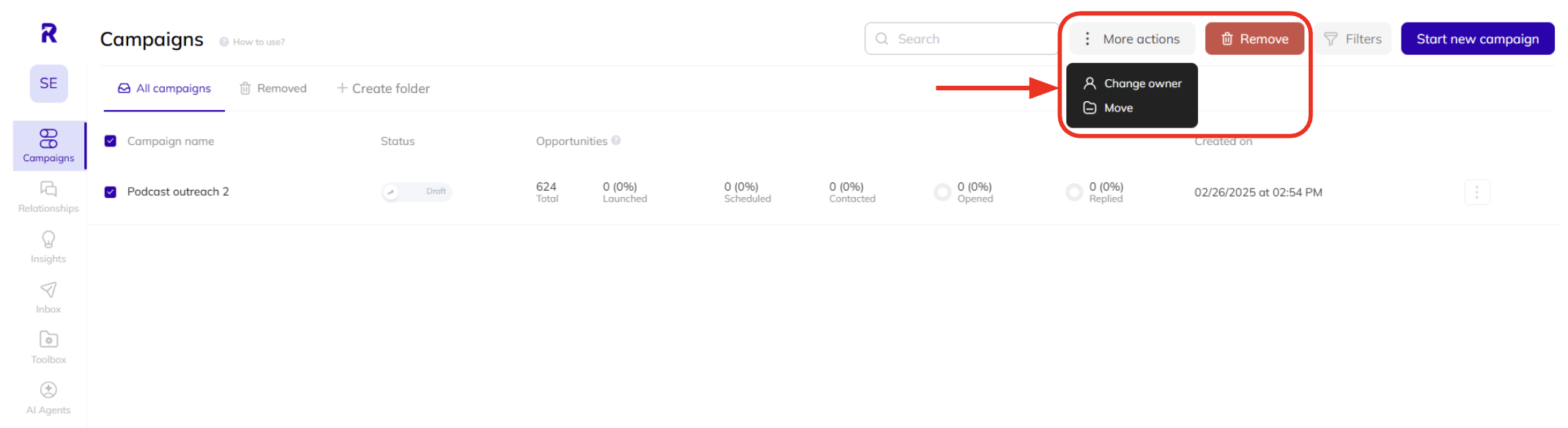Open the Opportunities column help icon
The height and width of the screenshot is (428, 1568).
point(617,141)
